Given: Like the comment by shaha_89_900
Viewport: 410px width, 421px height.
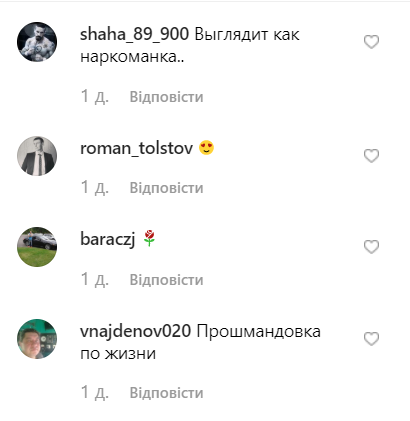Looking at the screenshot, I should [x=371, y=42].
